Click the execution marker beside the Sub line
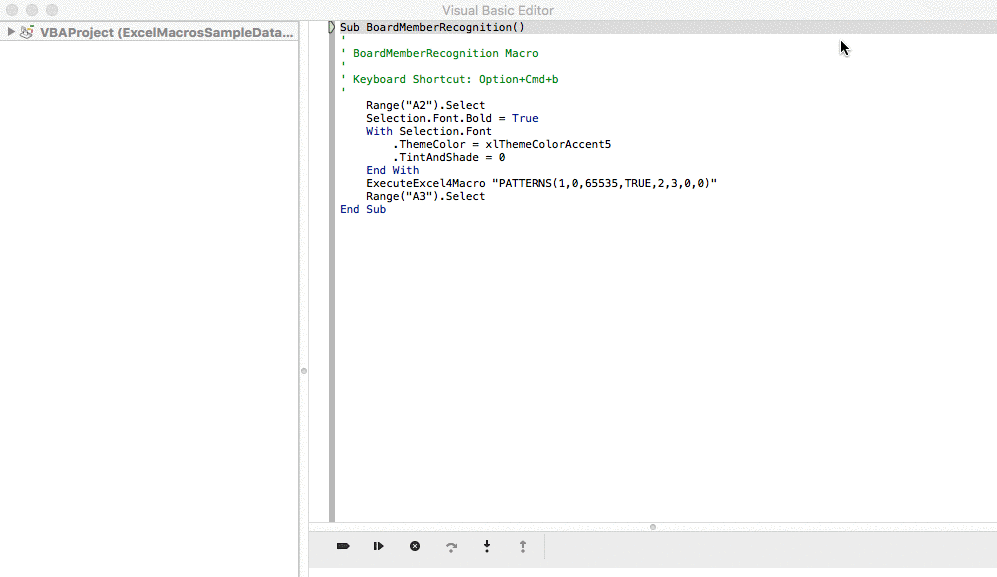The image size is (997, 577). click(x=332, y=27)
